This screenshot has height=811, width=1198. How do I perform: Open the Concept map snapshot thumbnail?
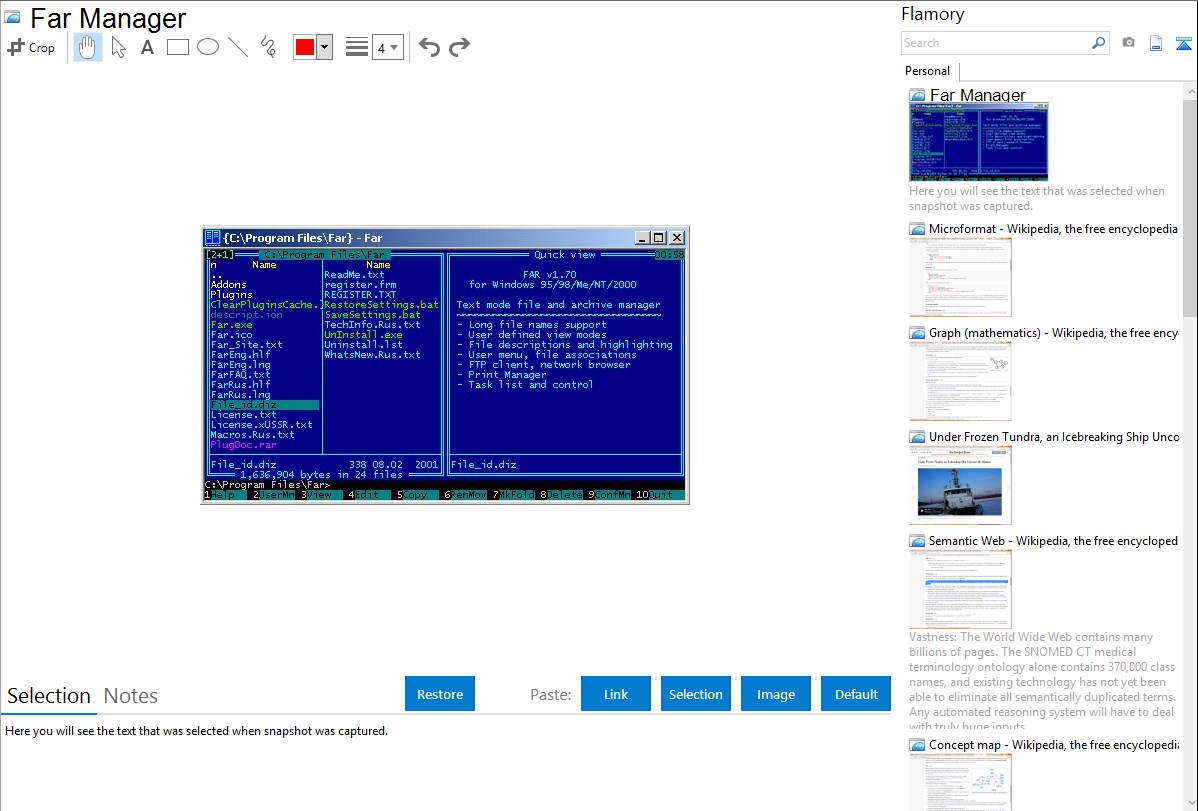tap(960, 782)
